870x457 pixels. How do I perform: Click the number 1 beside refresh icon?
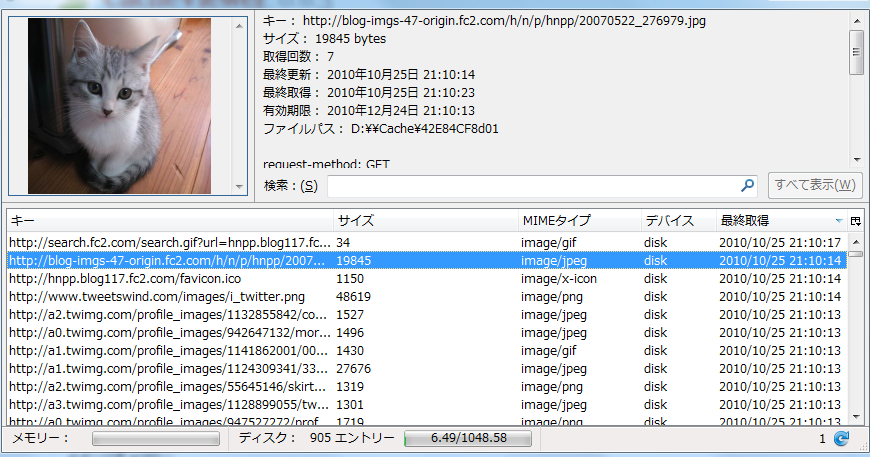tap(822, 439)
